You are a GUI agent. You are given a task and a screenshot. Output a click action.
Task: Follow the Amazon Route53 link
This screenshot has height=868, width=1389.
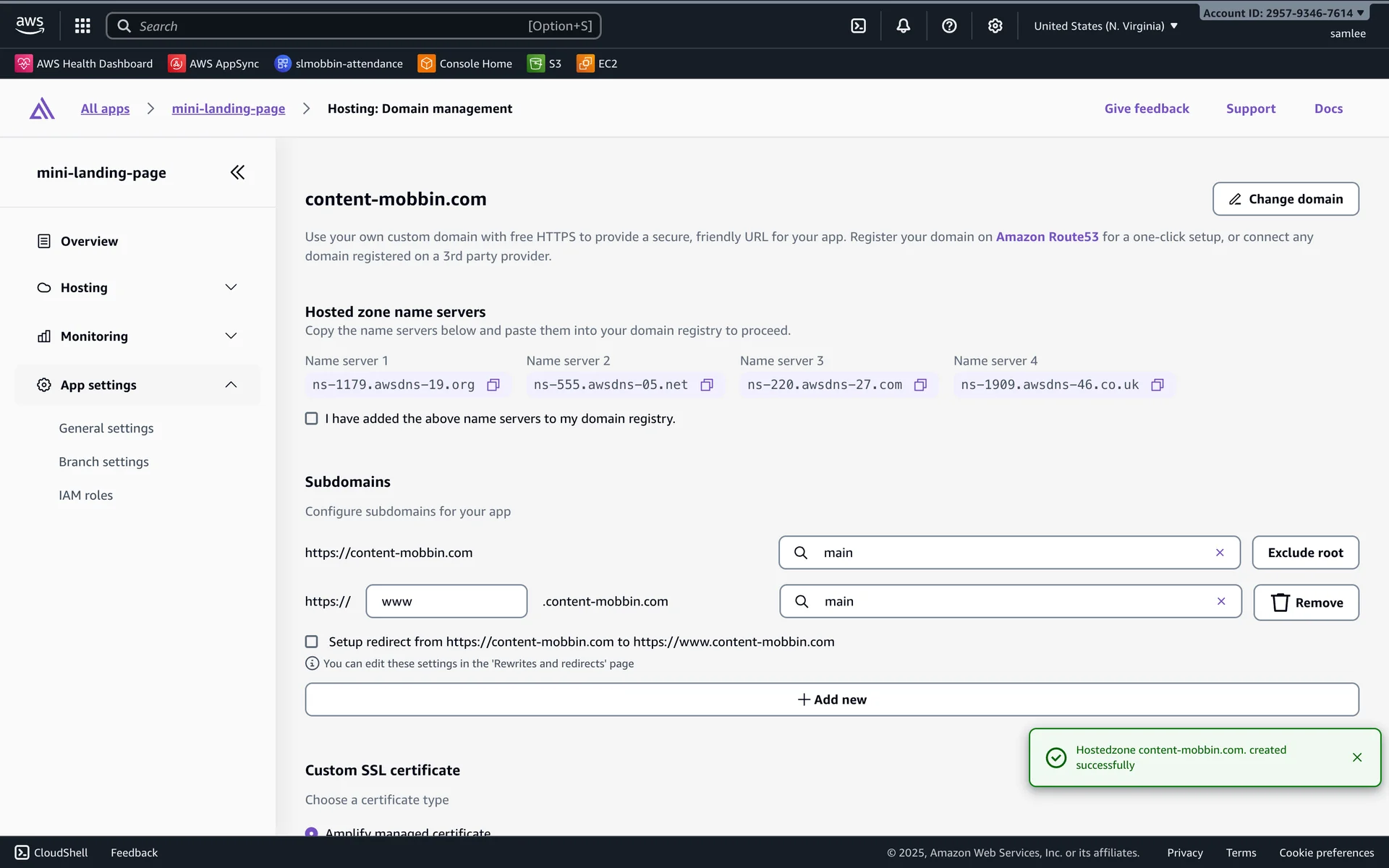click(x=1047, y=237)
